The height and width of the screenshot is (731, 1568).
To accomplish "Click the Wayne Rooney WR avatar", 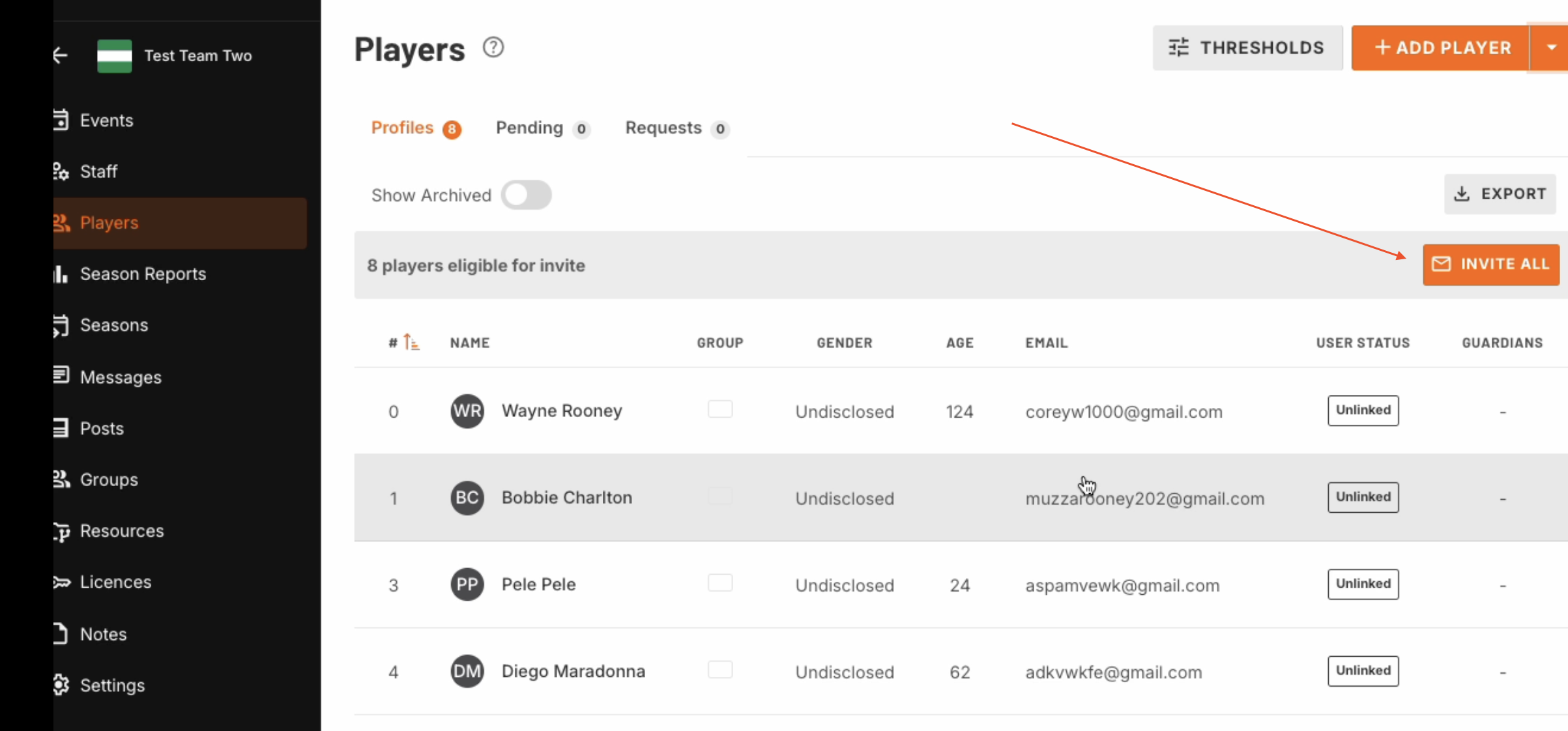I will click(x=467, y=411).
